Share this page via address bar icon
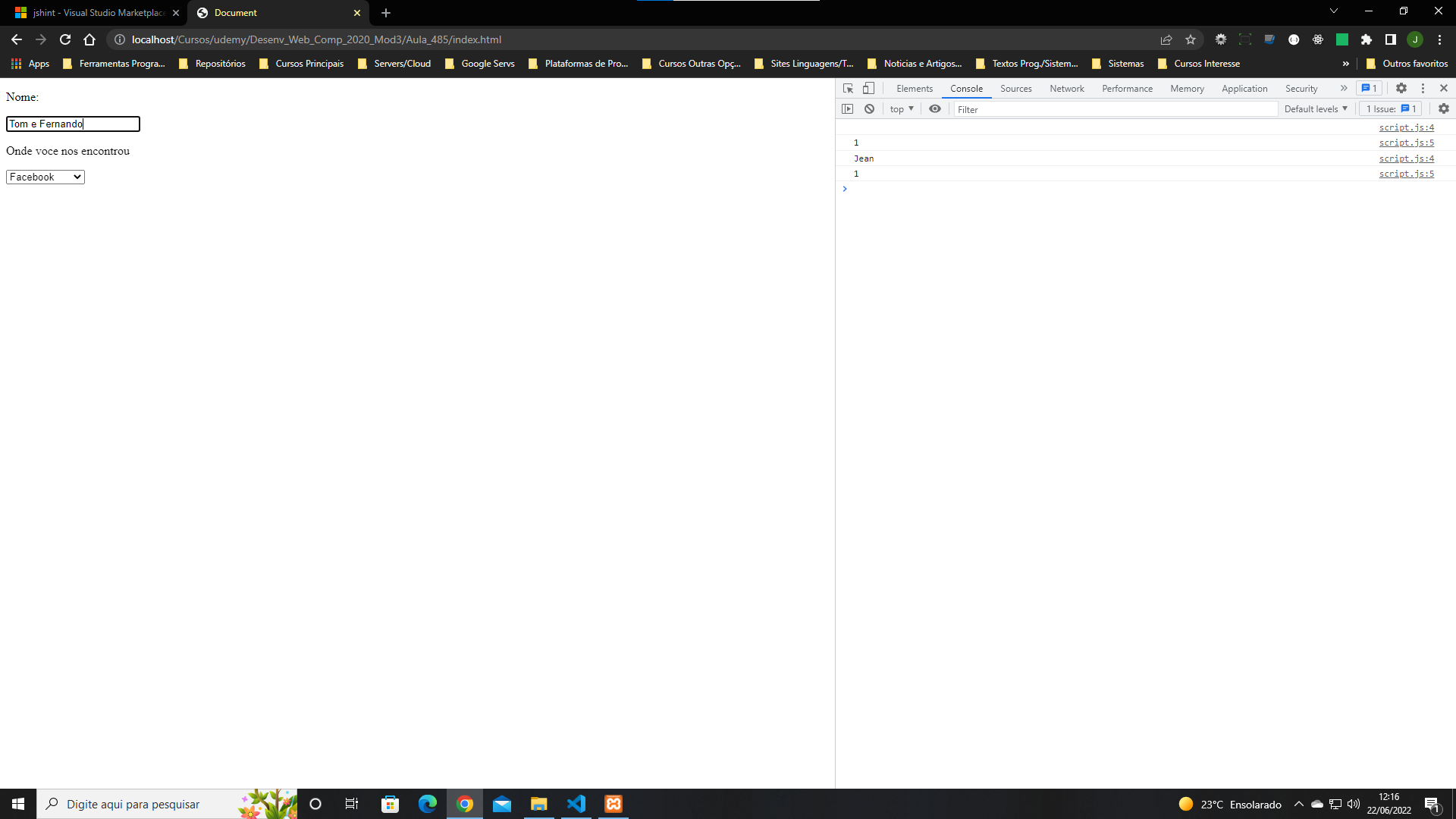1456x819 pixels. pyautogui.click(x=1166, y=39)
